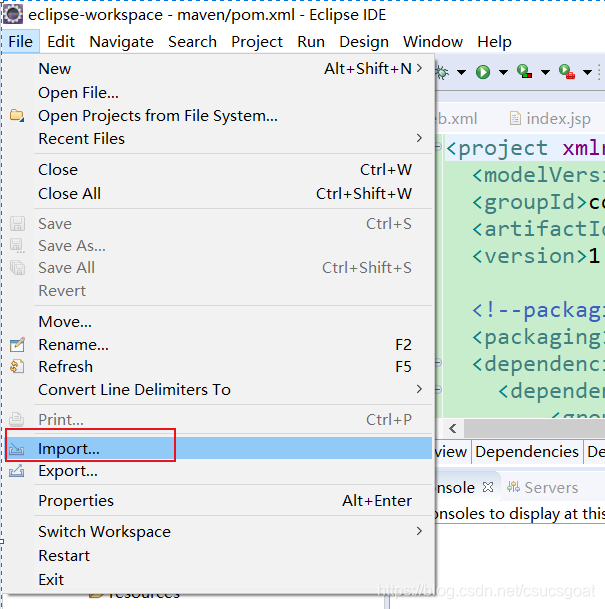Open dropdown arrow next to Debug icon
605x609 pixels.
pos(461,72)
